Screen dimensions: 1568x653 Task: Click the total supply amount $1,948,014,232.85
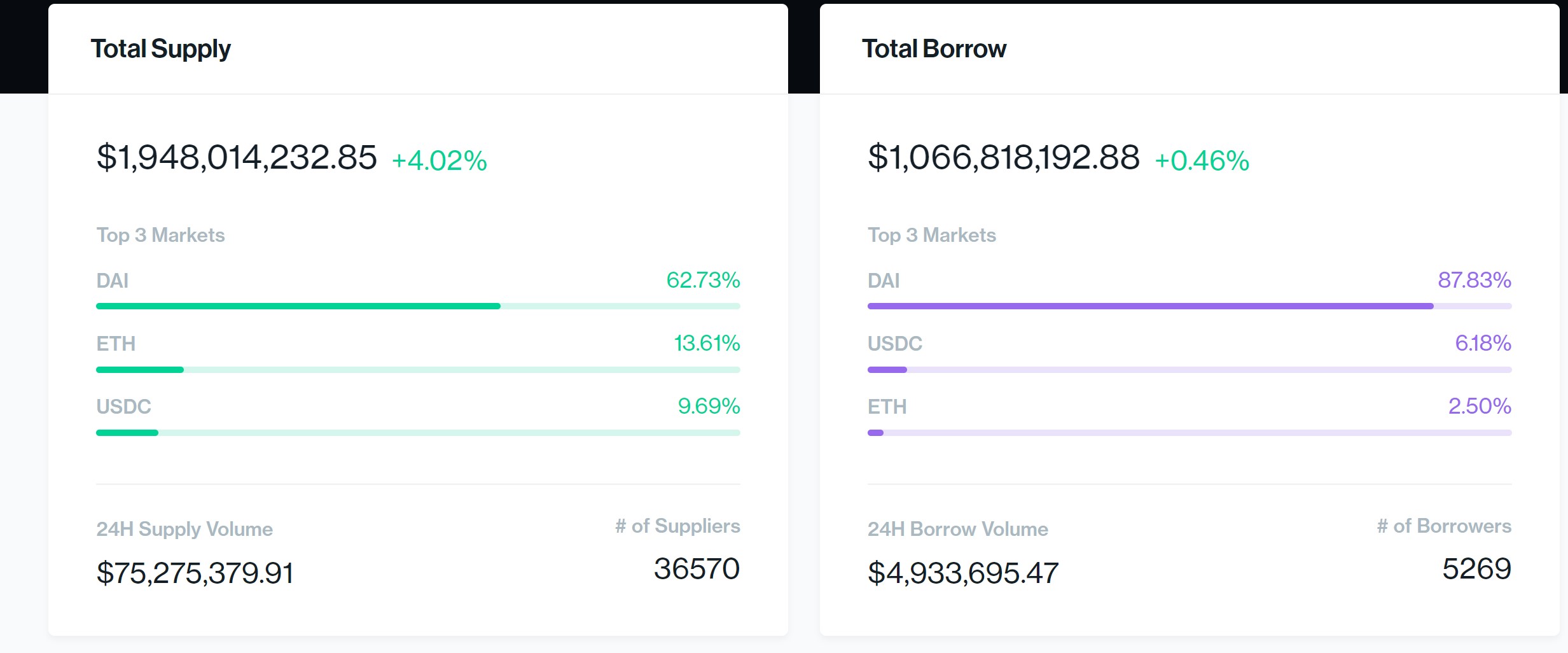(x=237, y=157)
